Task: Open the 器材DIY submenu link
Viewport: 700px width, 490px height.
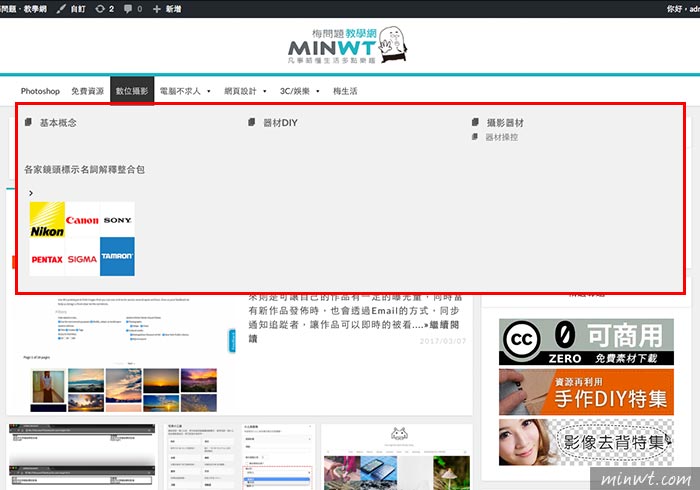Action: pos(280,123)
